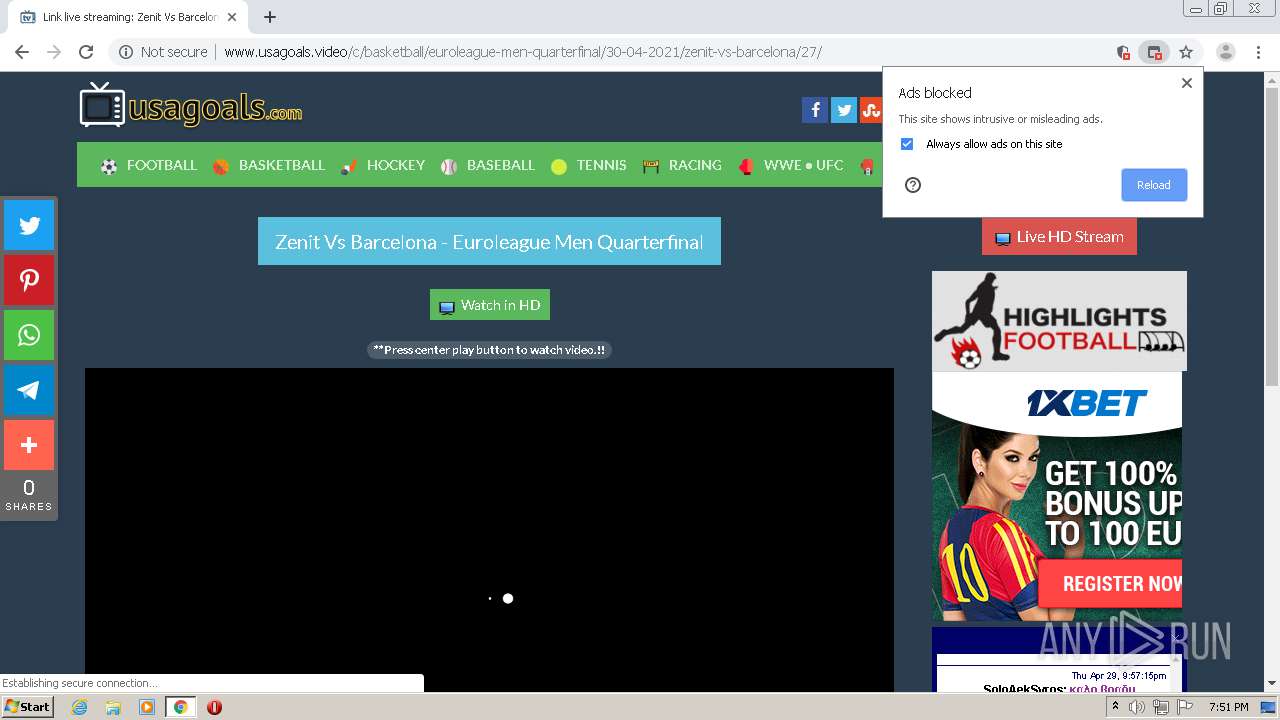Click Reload button in Ads blocked popup

[1154, 185]
